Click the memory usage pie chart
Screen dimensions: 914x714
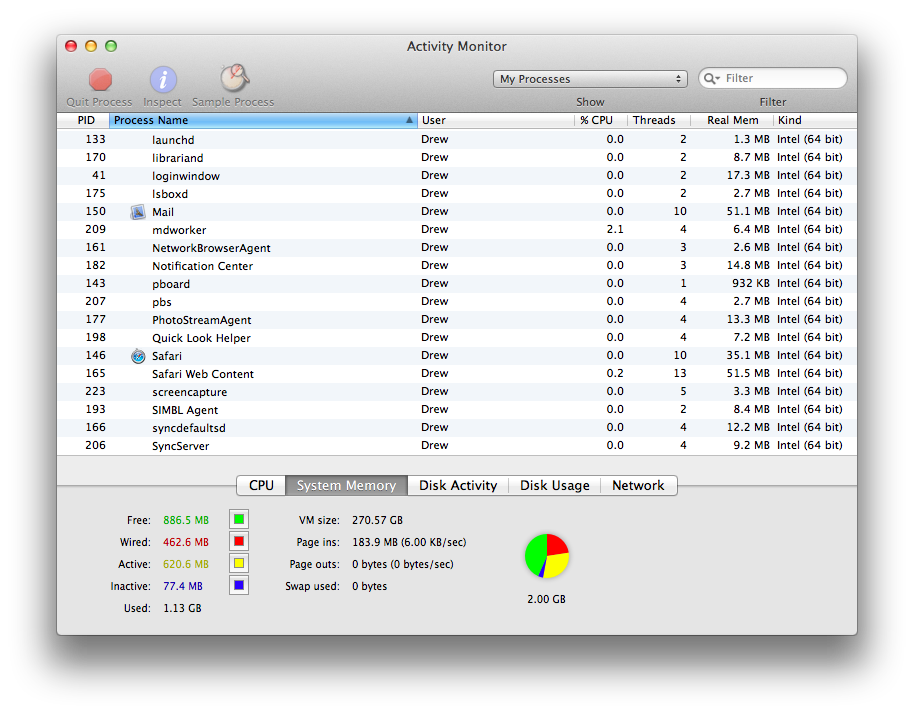coord(547,556)
